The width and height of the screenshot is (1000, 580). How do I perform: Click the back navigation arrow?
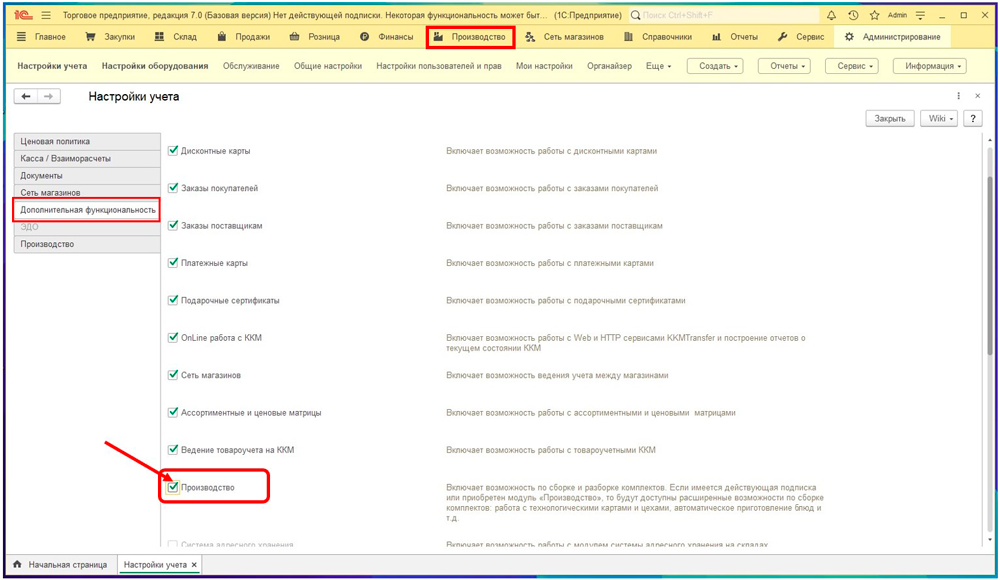(26, 96)
